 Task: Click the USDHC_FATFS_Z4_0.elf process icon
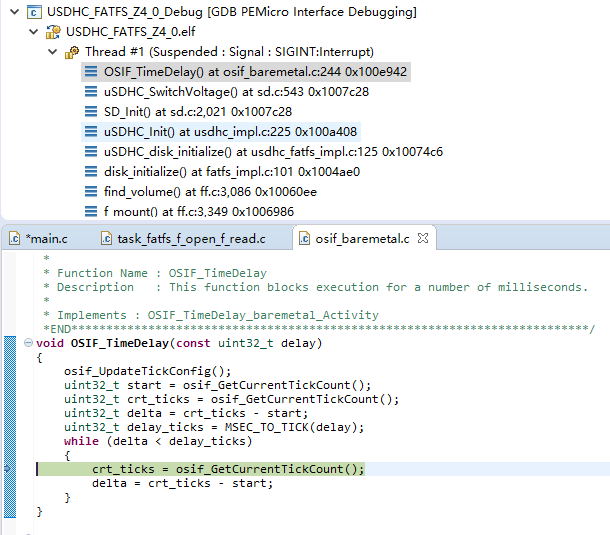tap(53, 32)
